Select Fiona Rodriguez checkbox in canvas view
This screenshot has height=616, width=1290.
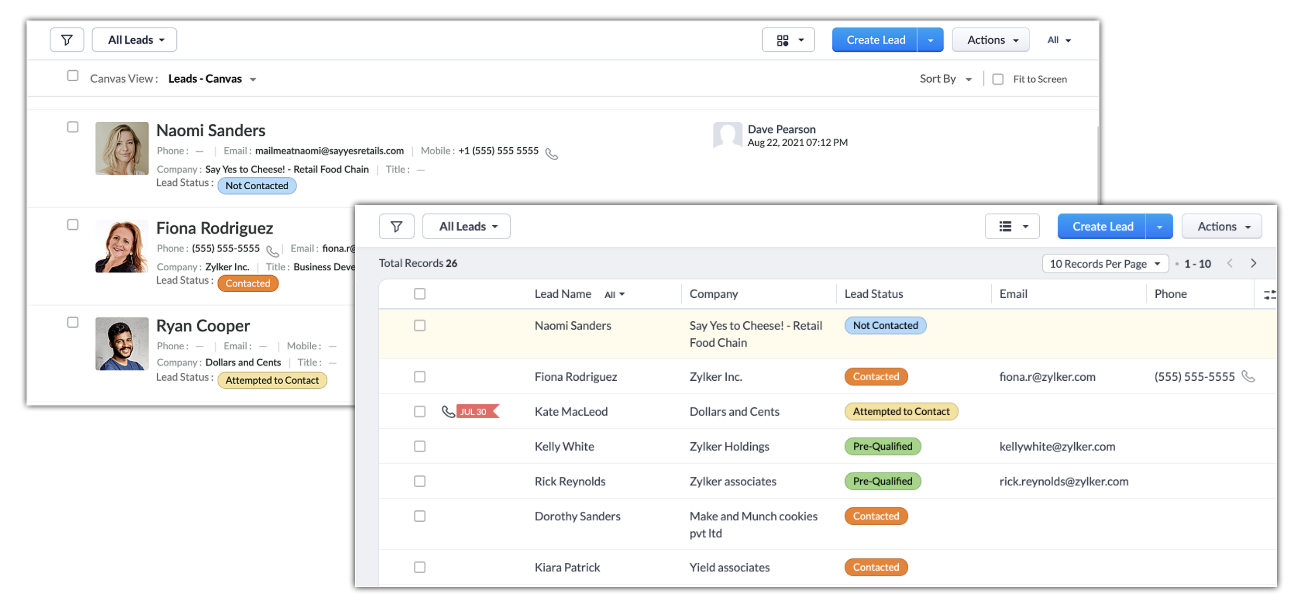click(x=72, y=225)
